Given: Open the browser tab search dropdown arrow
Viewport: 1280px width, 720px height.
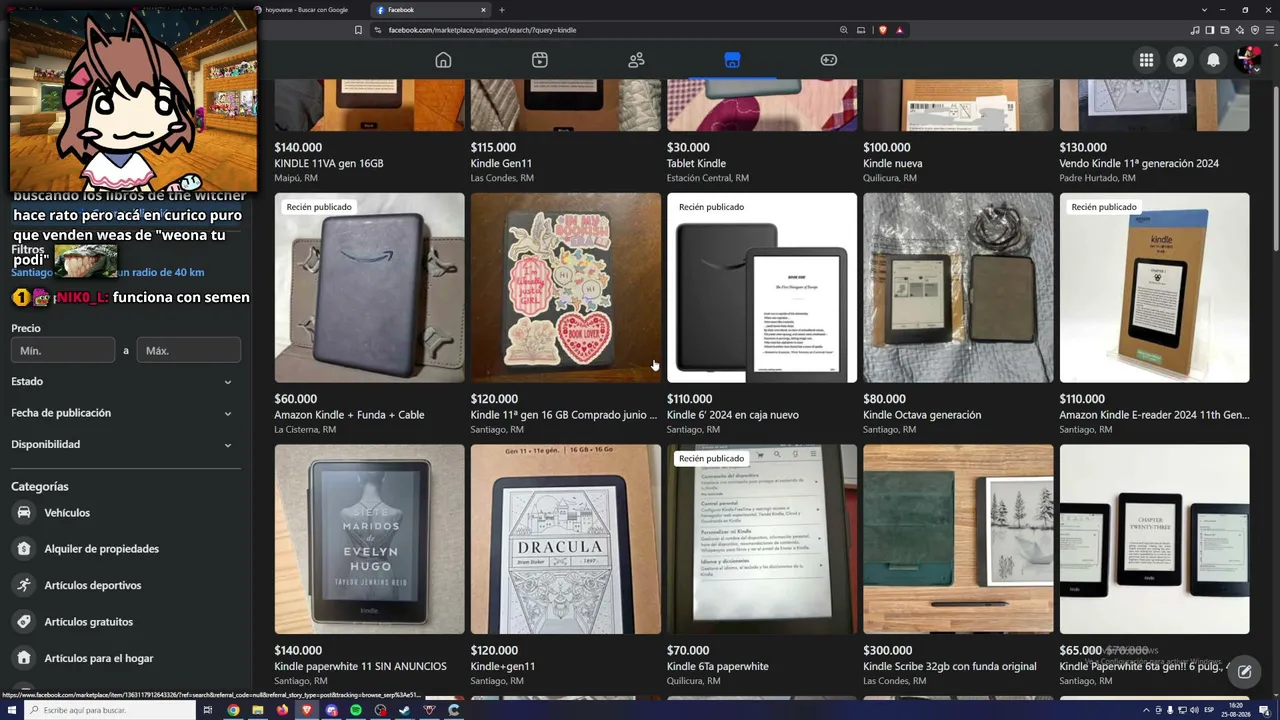Looking at the screenshot, I should coord(1205,10).
